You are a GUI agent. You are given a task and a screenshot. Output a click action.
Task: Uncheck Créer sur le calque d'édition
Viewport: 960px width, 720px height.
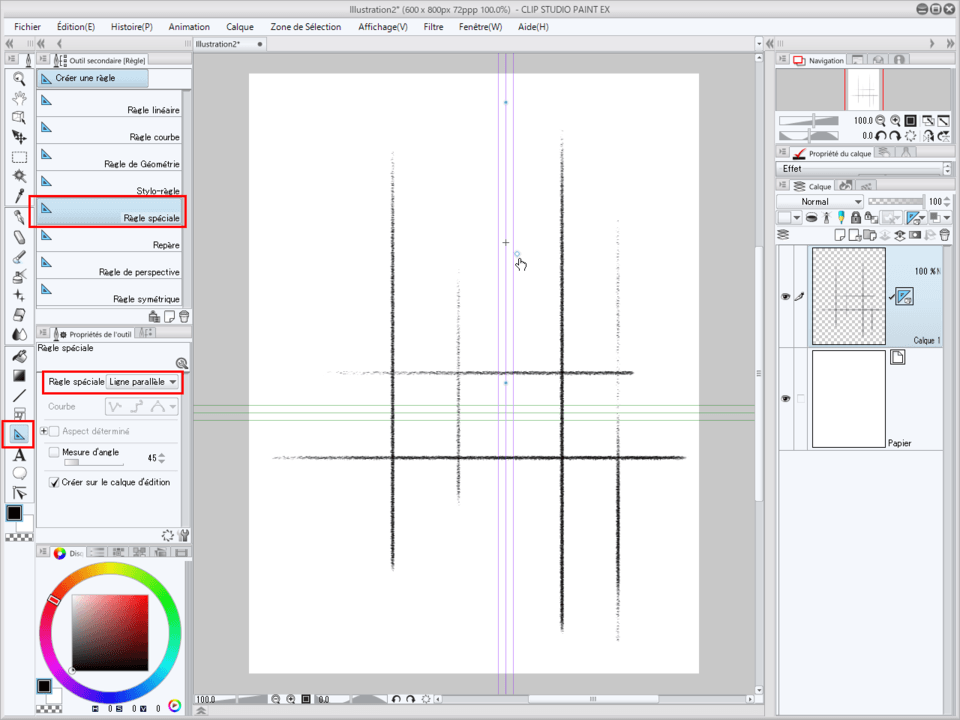pyautogui.click(x=55, y=482)
